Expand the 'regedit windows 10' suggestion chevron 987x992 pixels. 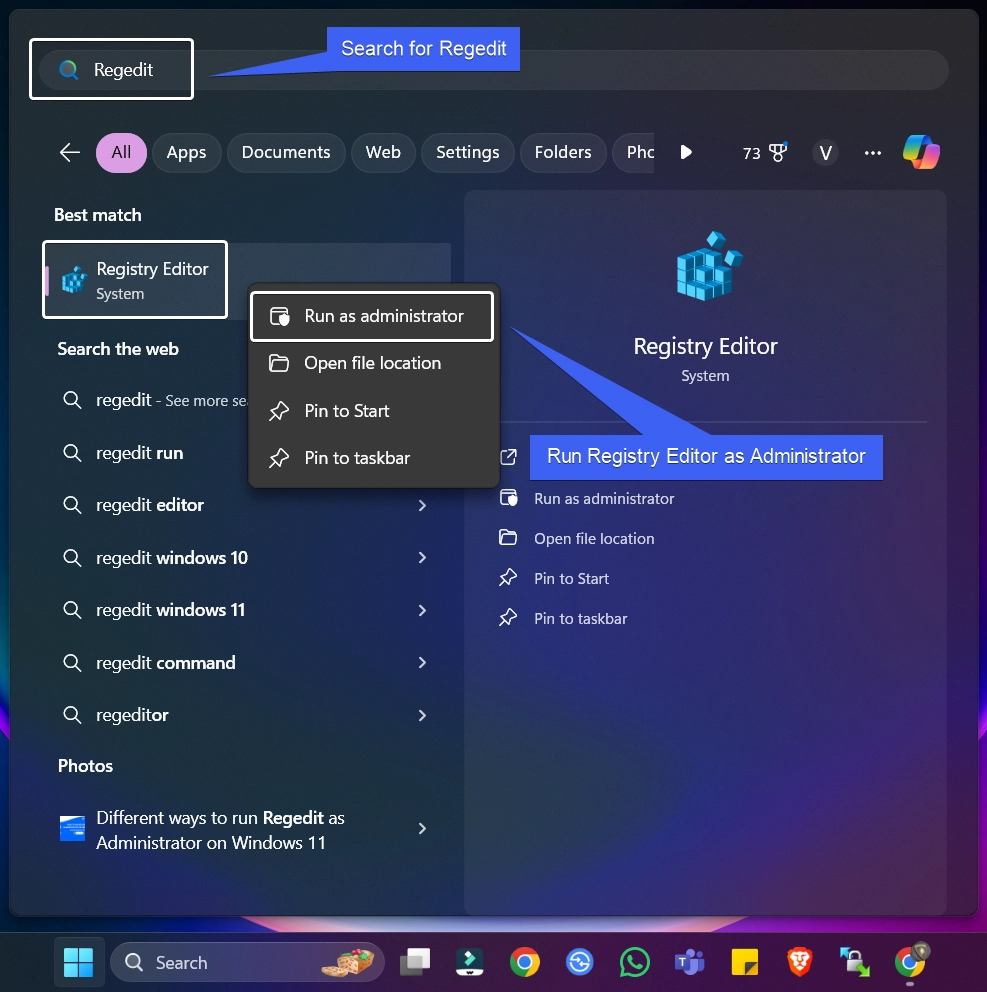point(422,557)
